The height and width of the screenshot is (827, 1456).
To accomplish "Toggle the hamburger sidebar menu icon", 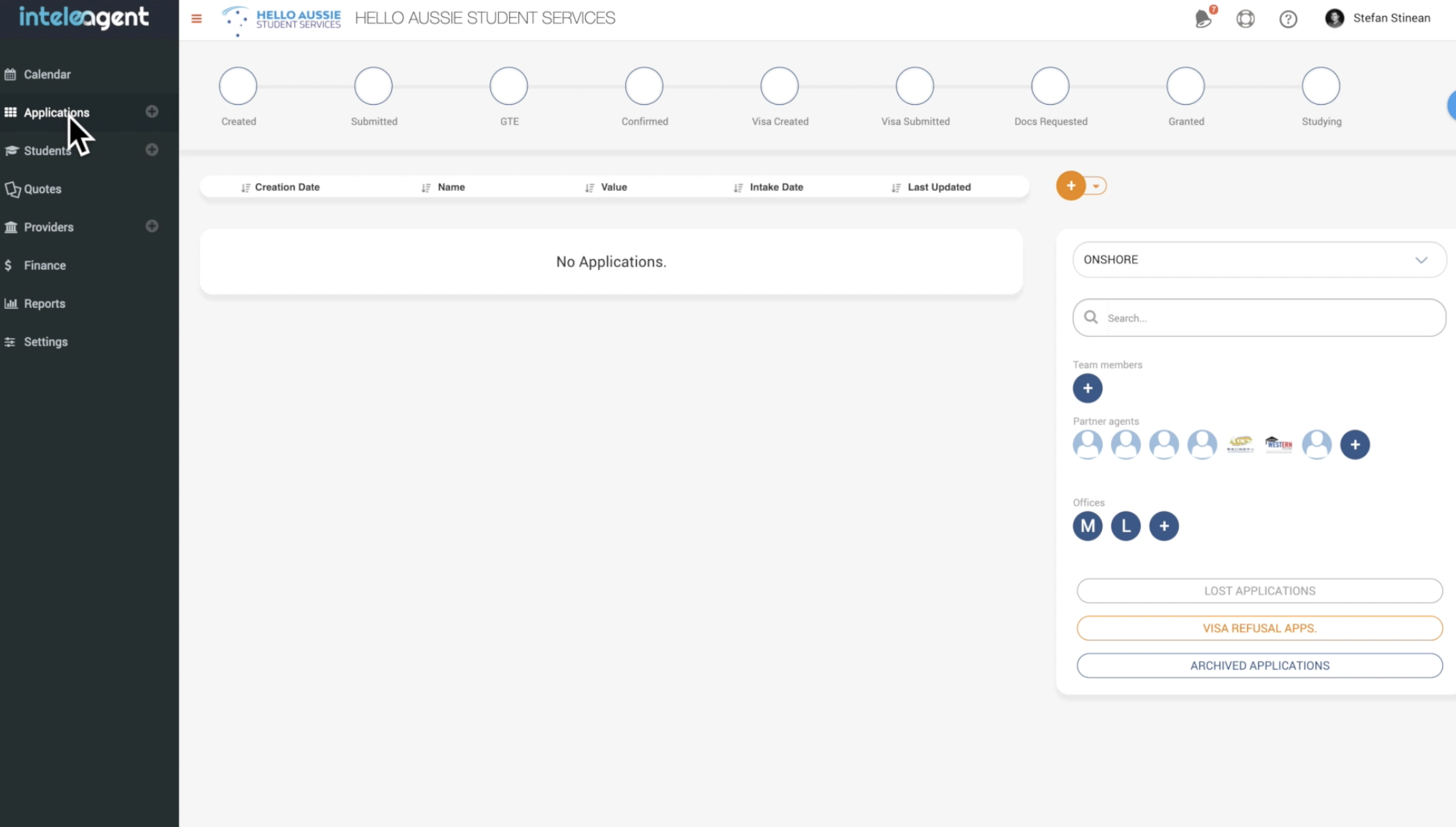I will point(196,19).
